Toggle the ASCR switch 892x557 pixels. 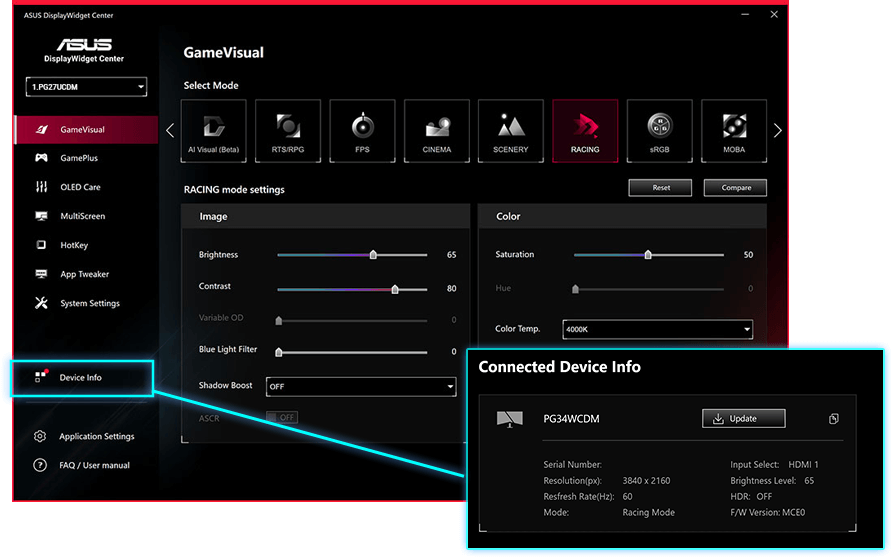pyautogui.click(x=282, y=418)
